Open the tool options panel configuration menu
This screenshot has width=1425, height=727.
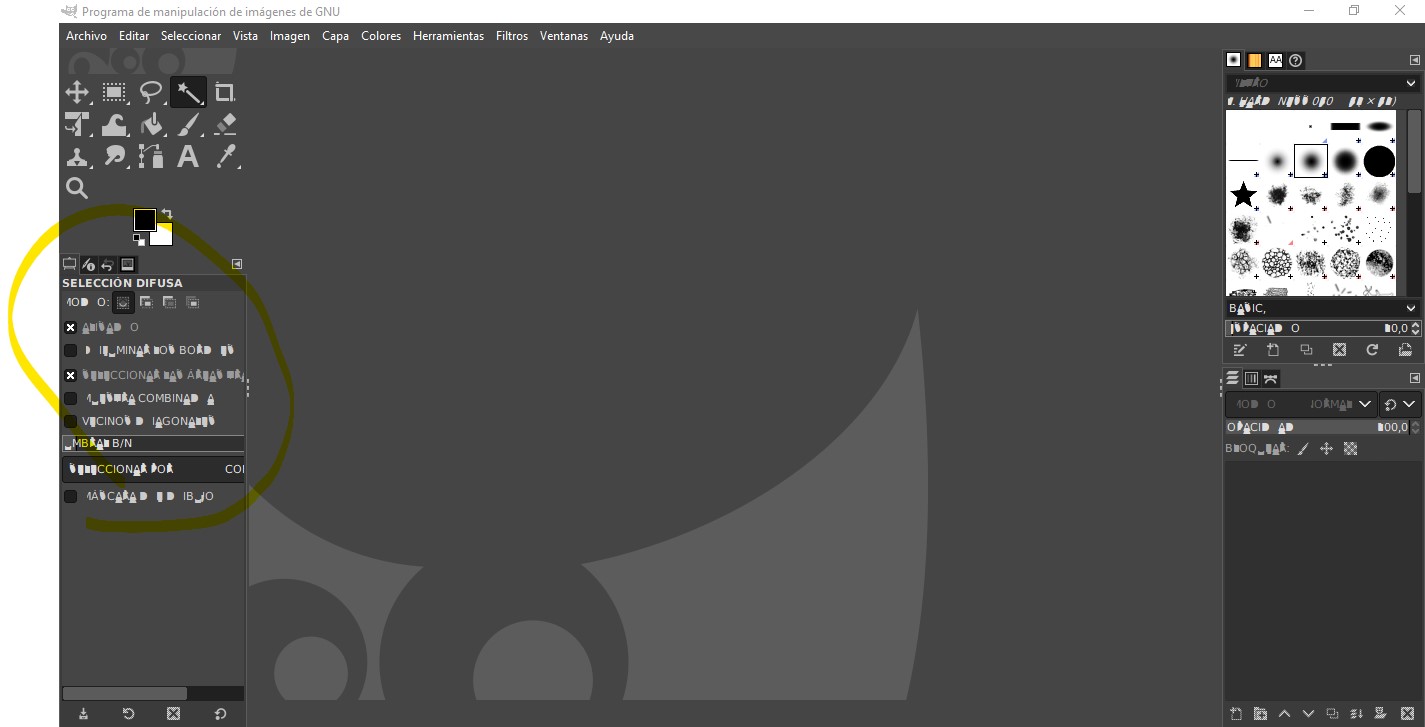click(237, 264)
